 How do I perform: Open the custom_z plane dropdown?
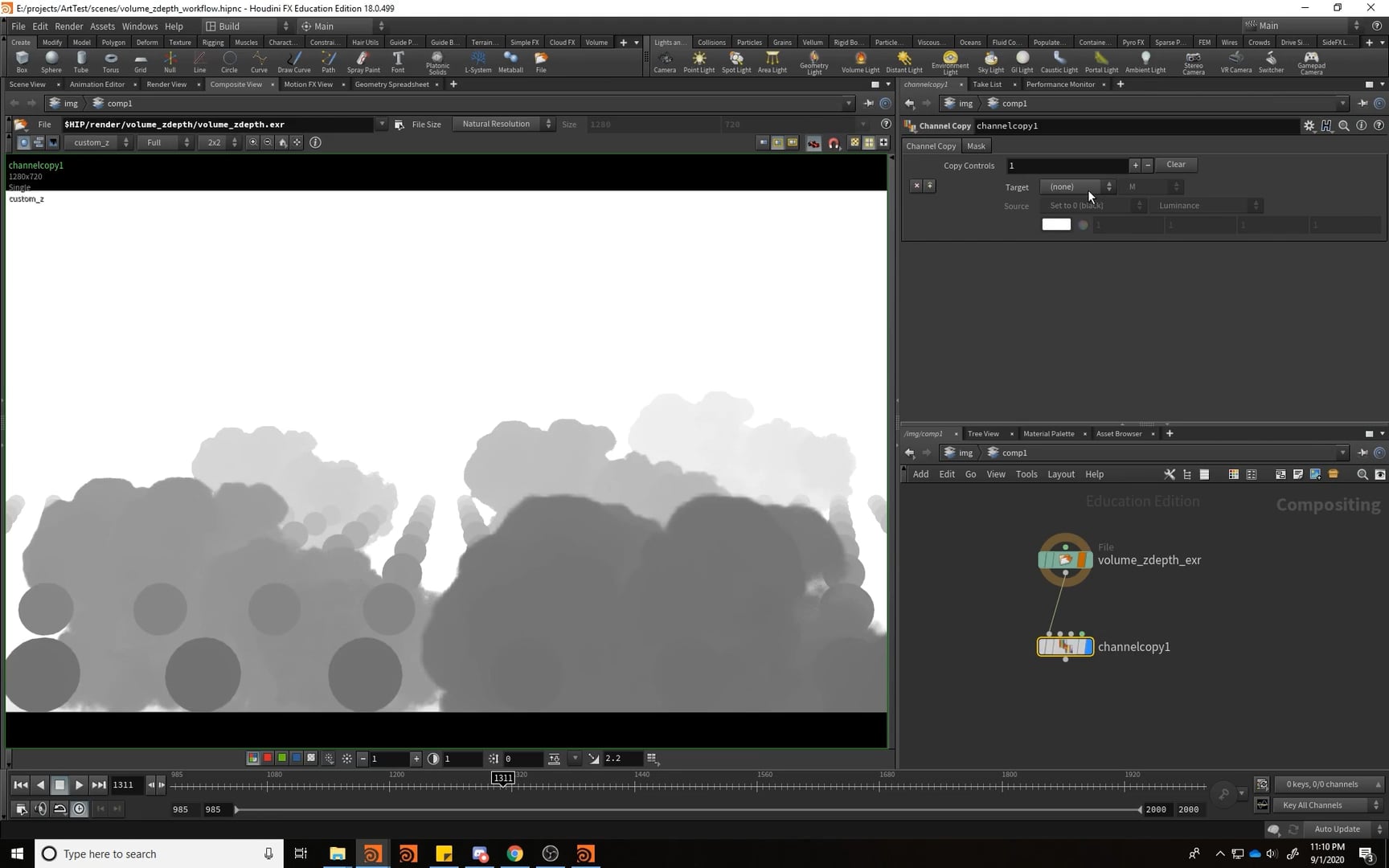coord(97,142)
